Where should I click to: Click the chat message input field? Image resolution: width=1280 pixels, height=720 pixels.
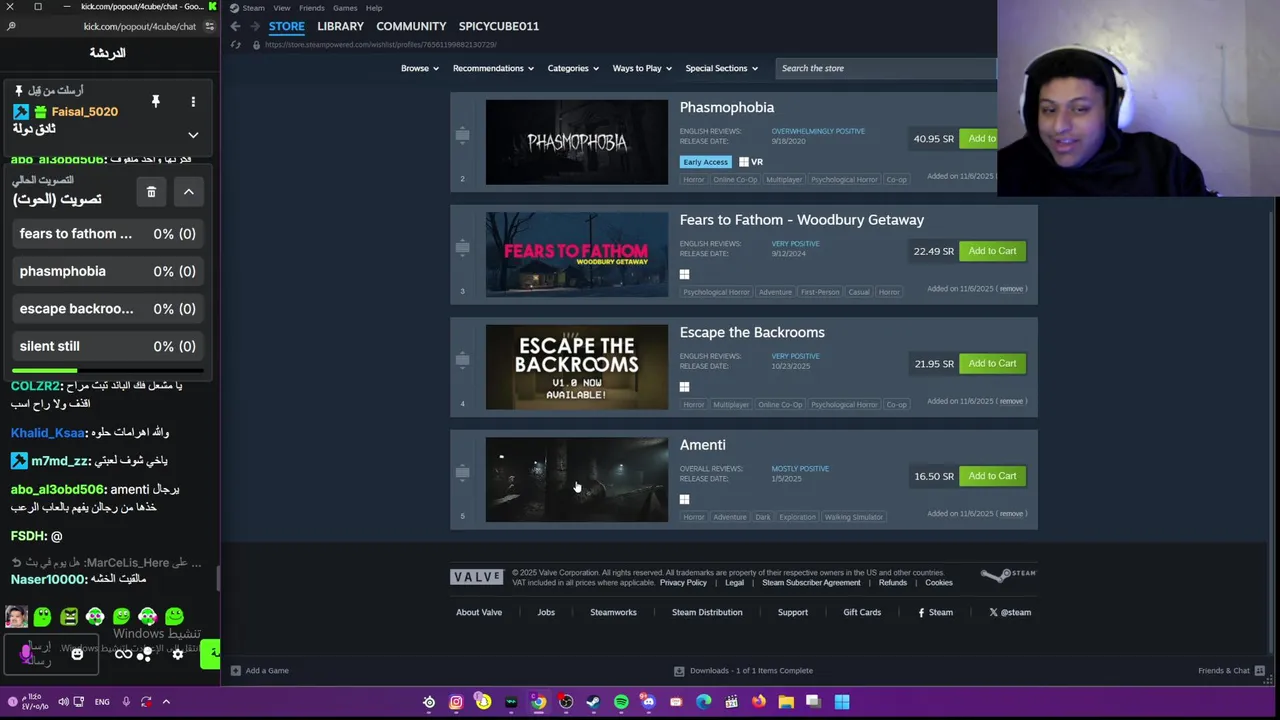[x=50, y=654]
